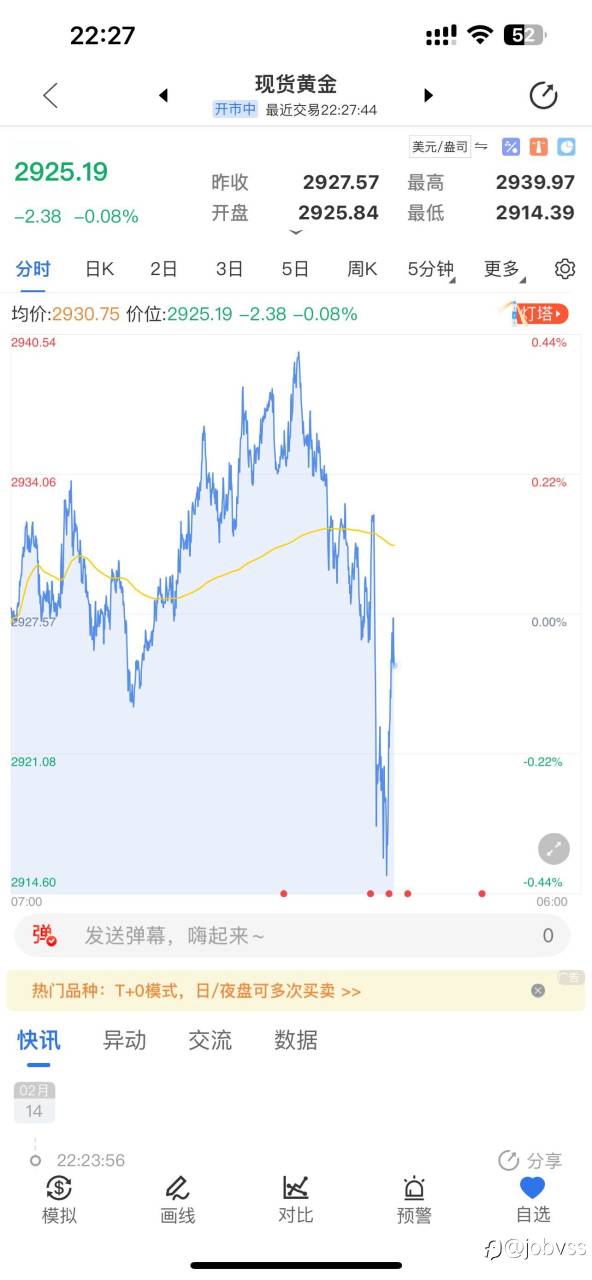Open the 预警 alert bell
The width and height of the screenshot is (592, 1280).
(414, 1199)
